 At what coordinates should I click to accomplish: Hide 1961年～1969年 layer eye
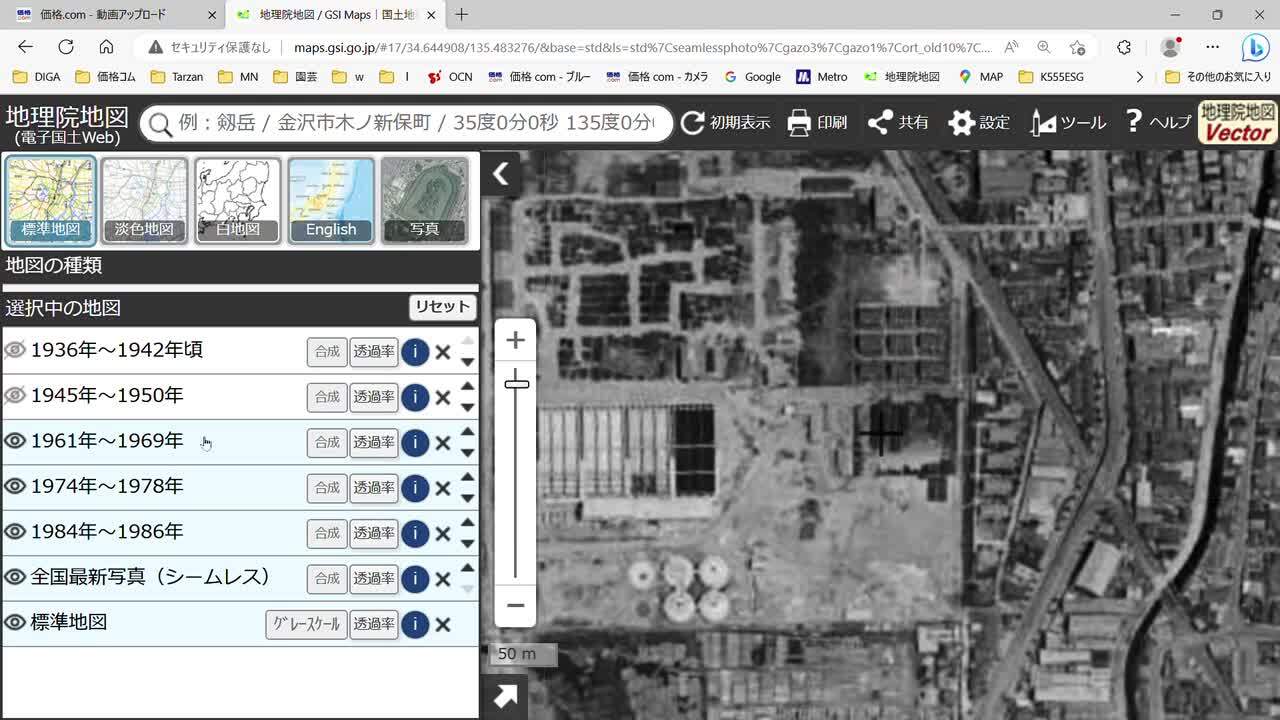pos(15,441)
